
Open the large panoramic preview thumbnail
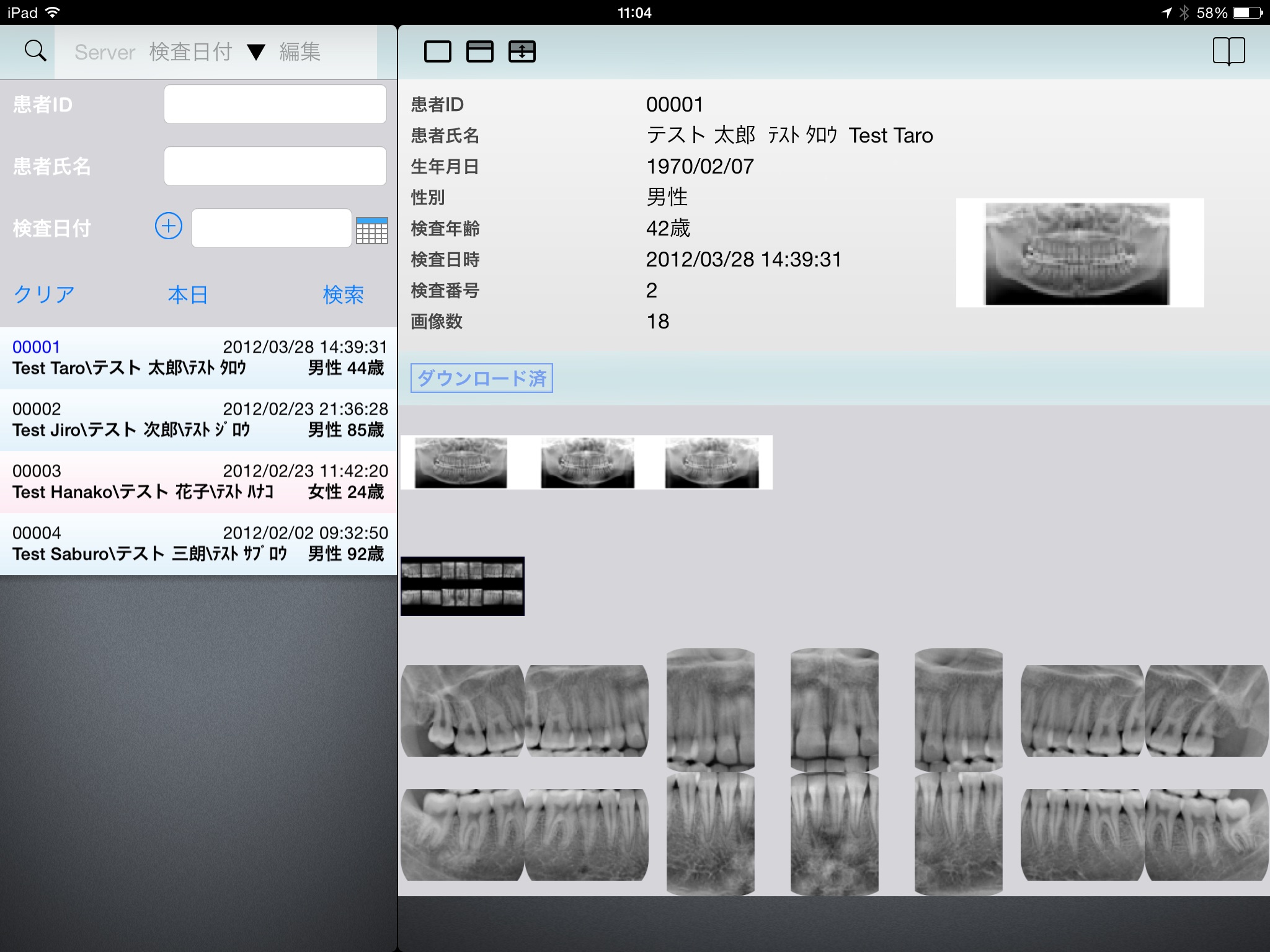1080,253
